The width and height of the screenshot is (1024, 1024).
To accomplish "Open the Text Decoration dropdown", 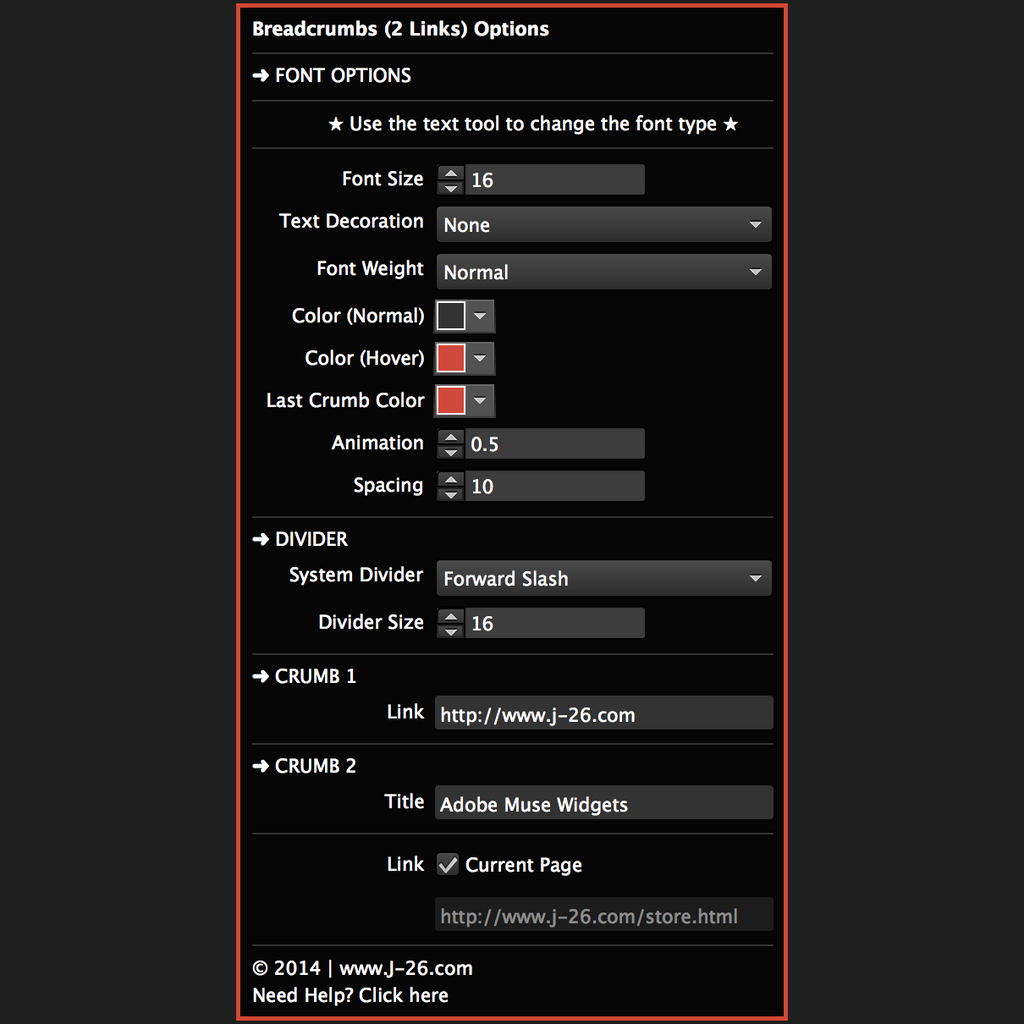I will click(603, 225).
